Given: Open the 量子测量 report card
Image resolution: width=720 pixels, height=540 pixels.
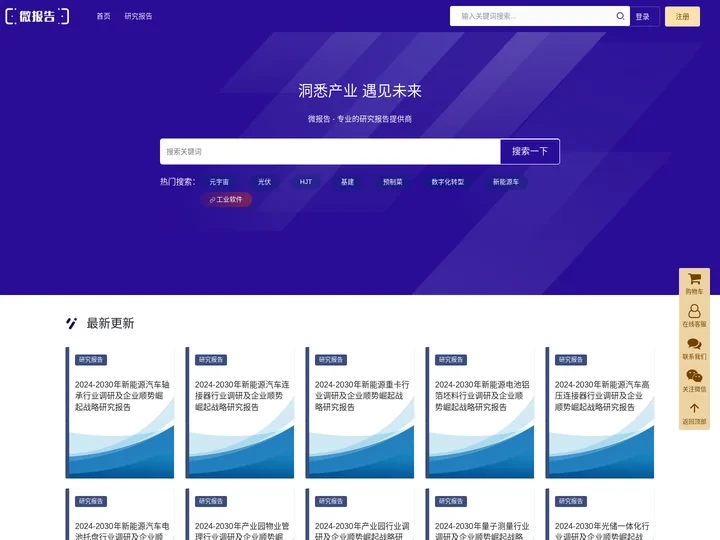Looking at the screenshot, I should [x=480, y=514].
